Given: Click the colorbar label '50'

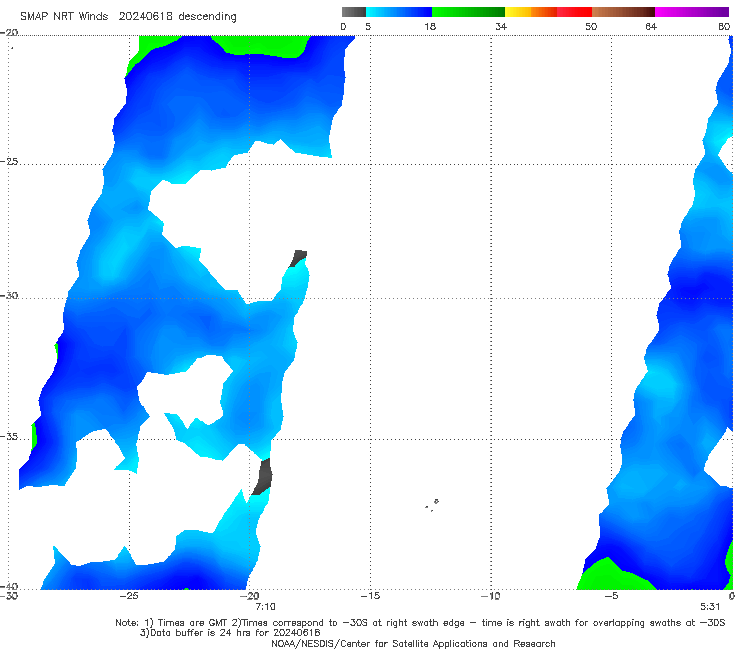Looking at the screenshot, I should 591,26.
